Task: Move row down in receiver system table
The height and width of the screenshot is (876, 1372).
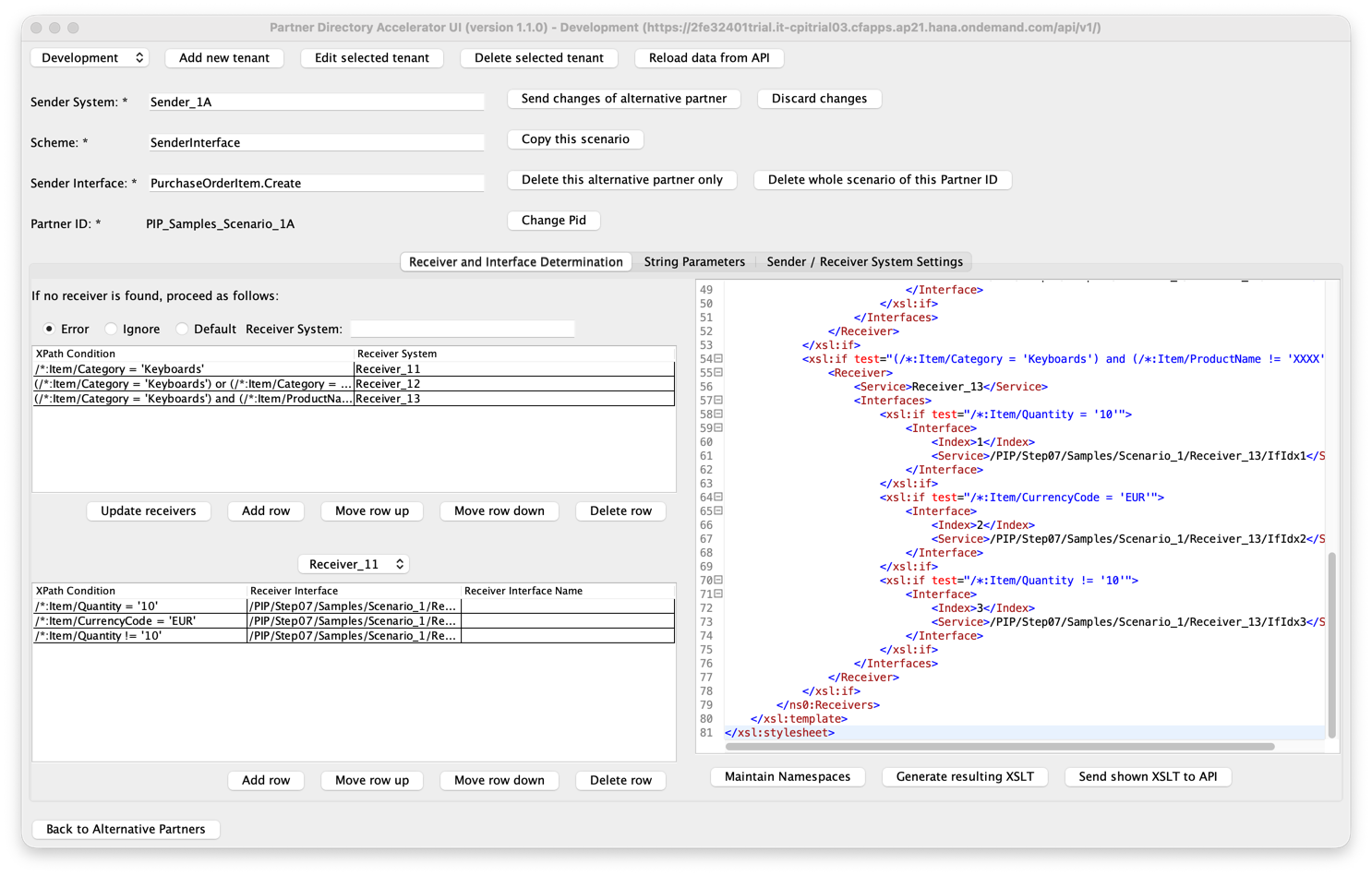Action: (x=499, y=511)
